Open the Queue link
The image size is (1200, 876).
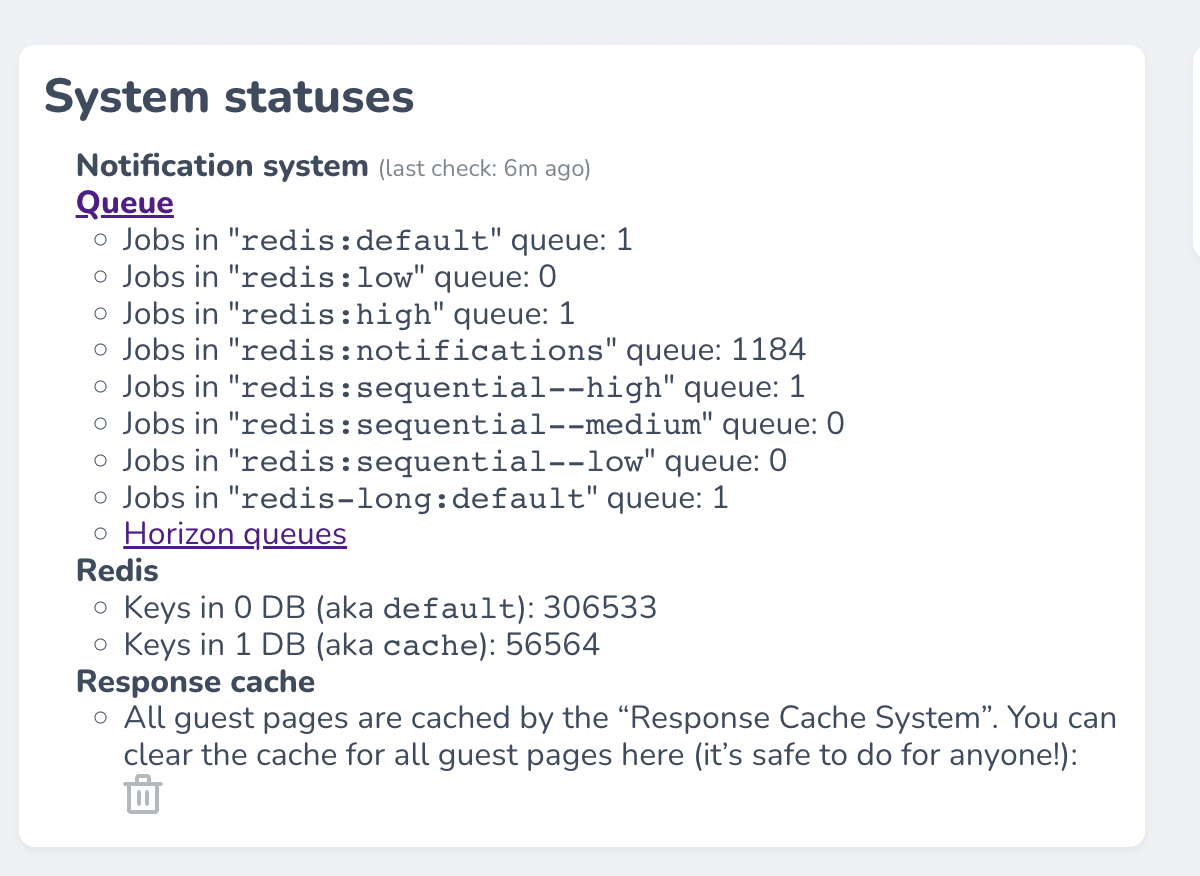pyautogui.click(x=125, y=204)
